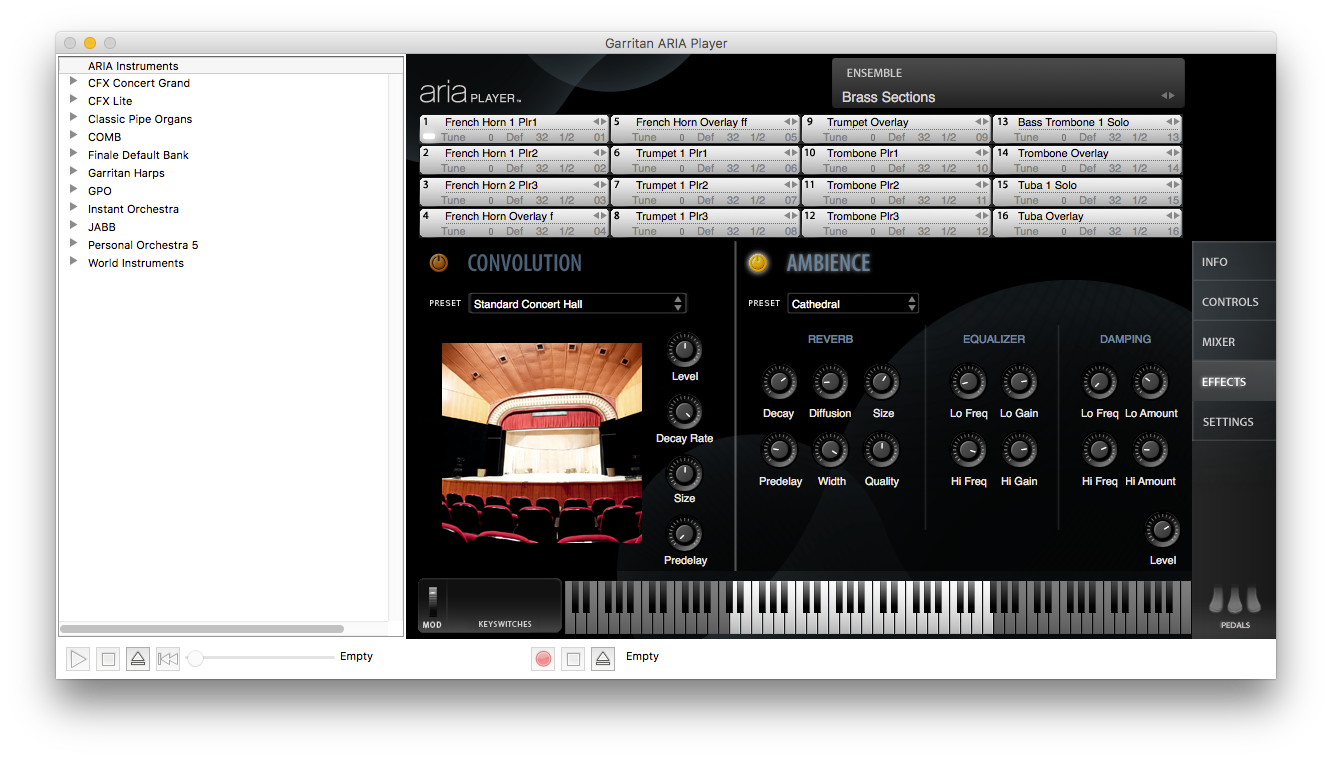Click the stop button next to record
This screenshot has width=1332, height=759.
[573, 659]
